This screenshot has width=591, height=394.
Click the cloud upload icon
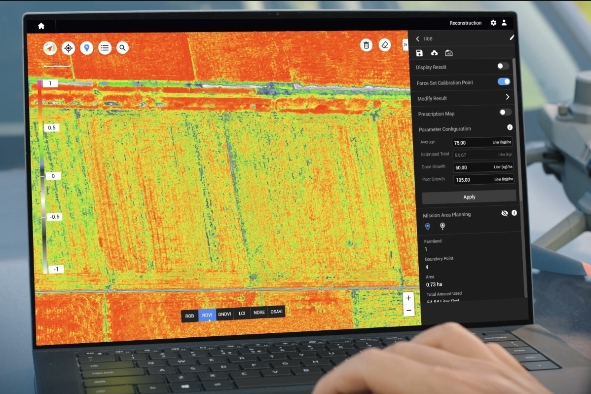pos(434,53)
